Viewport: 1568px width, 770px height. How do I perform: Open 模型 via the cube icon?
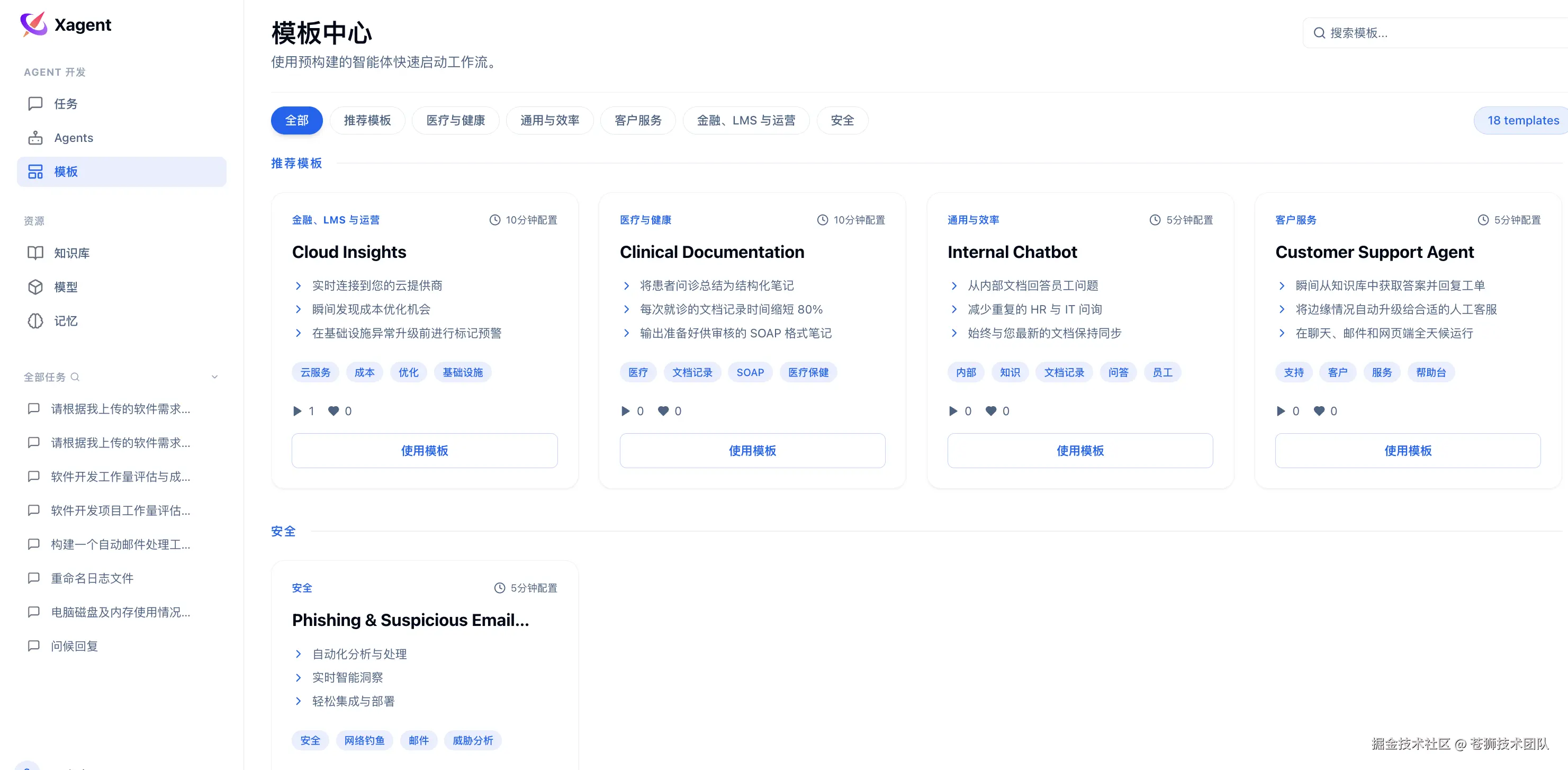(35, 286)
